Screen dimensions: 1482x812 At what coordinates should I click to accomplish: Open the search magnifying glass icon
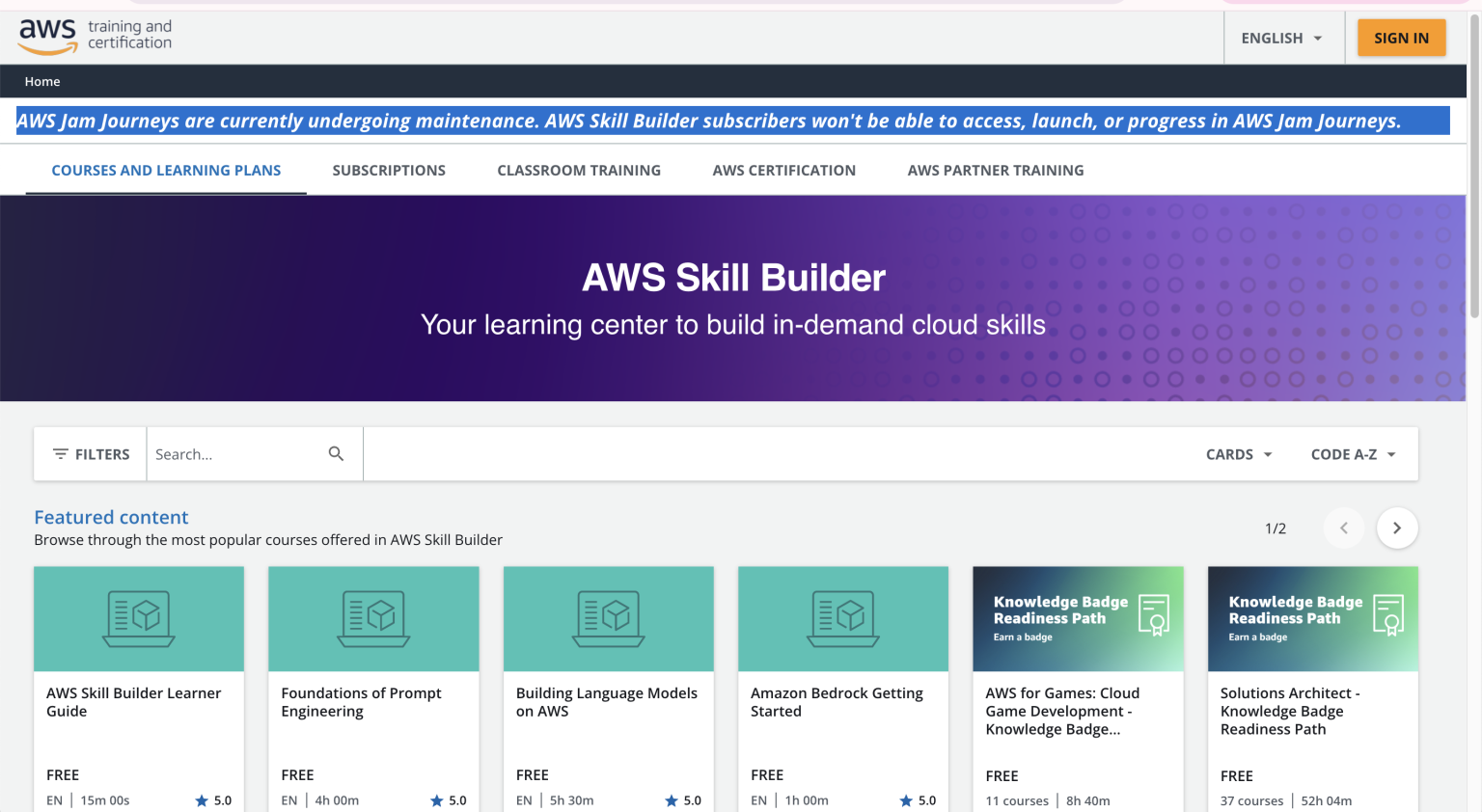point(336,453)
